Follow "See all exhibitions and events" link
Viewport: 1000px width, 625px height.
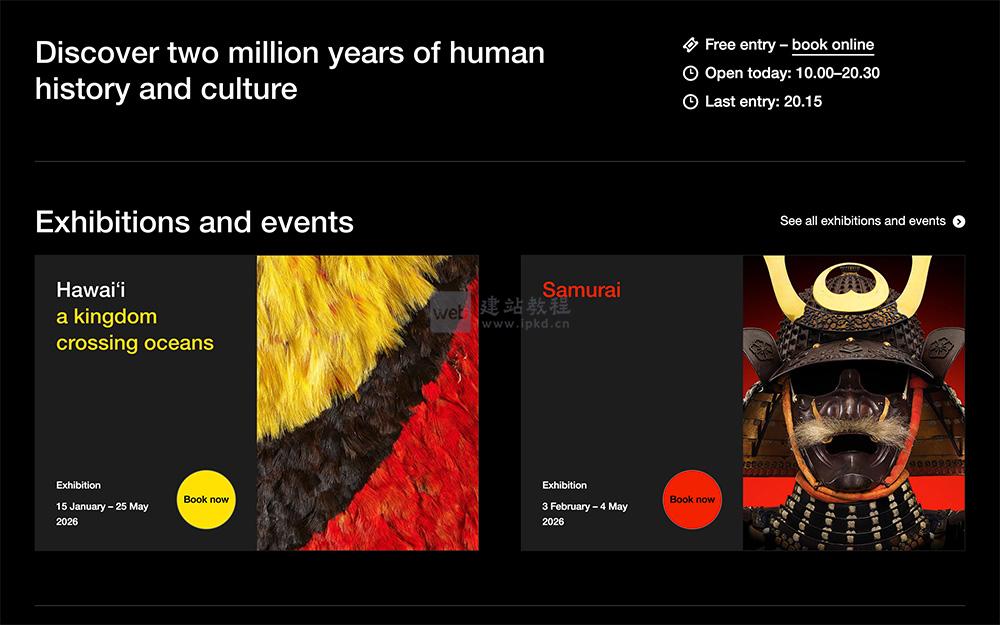(866, 221)
